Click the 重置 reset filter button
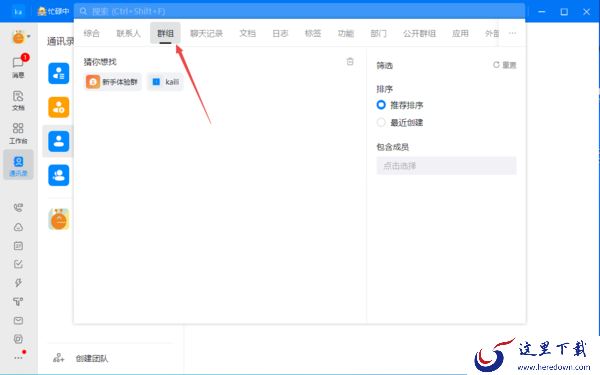600x375 pixels. click(505, 65)
